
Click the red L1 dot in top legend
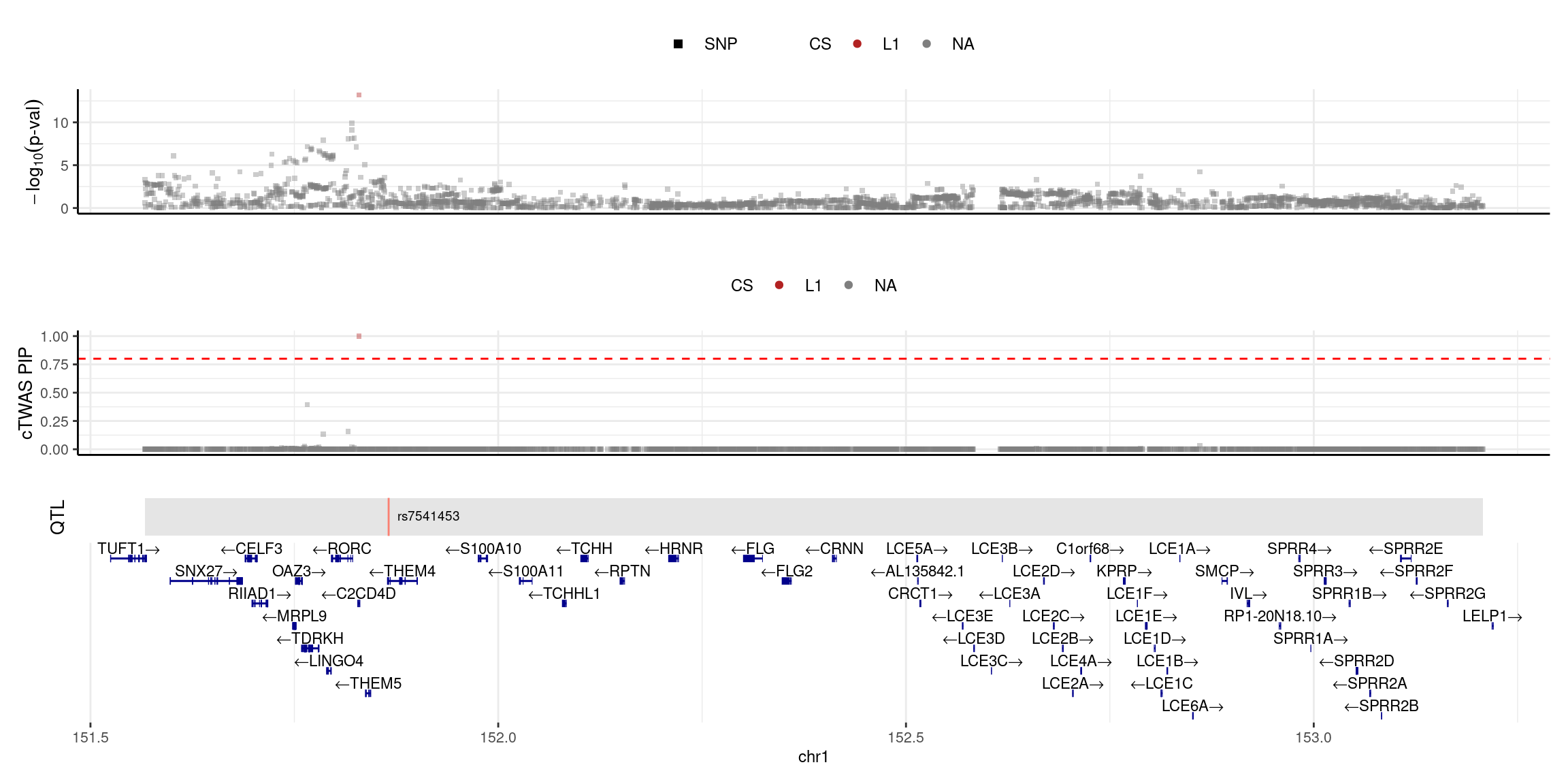[857, 44]
